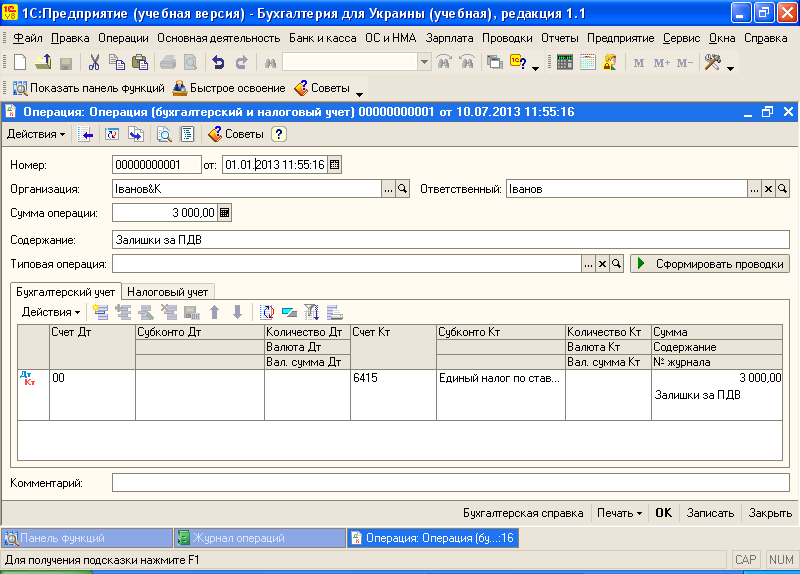The width and height of the screenshot is (800, 574).
Task: Click the Содержание input field
Action: 451,240
